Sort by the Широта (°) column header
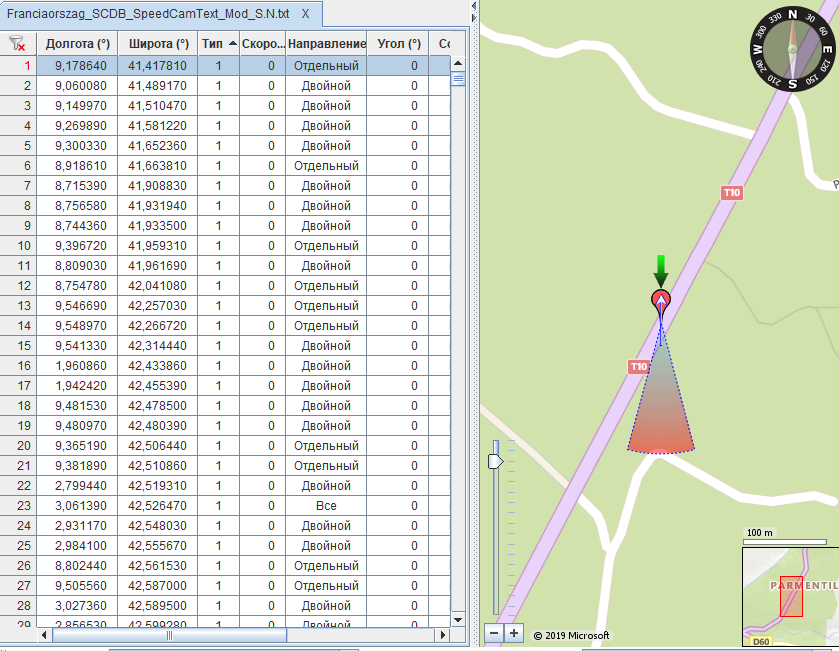Viewport: 839px width, 651px height. click(158, 44)
